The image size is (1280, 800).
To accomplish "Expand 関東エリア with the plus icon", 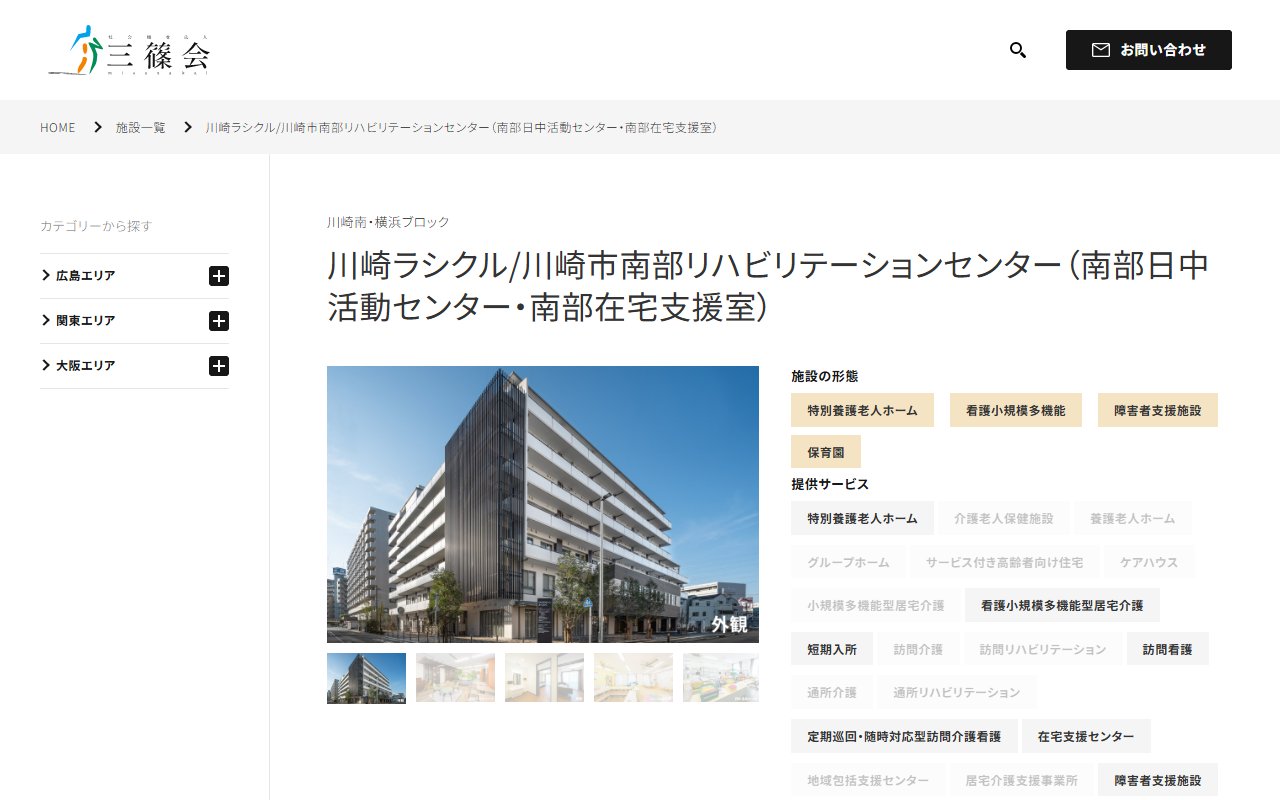I will 219,321.
